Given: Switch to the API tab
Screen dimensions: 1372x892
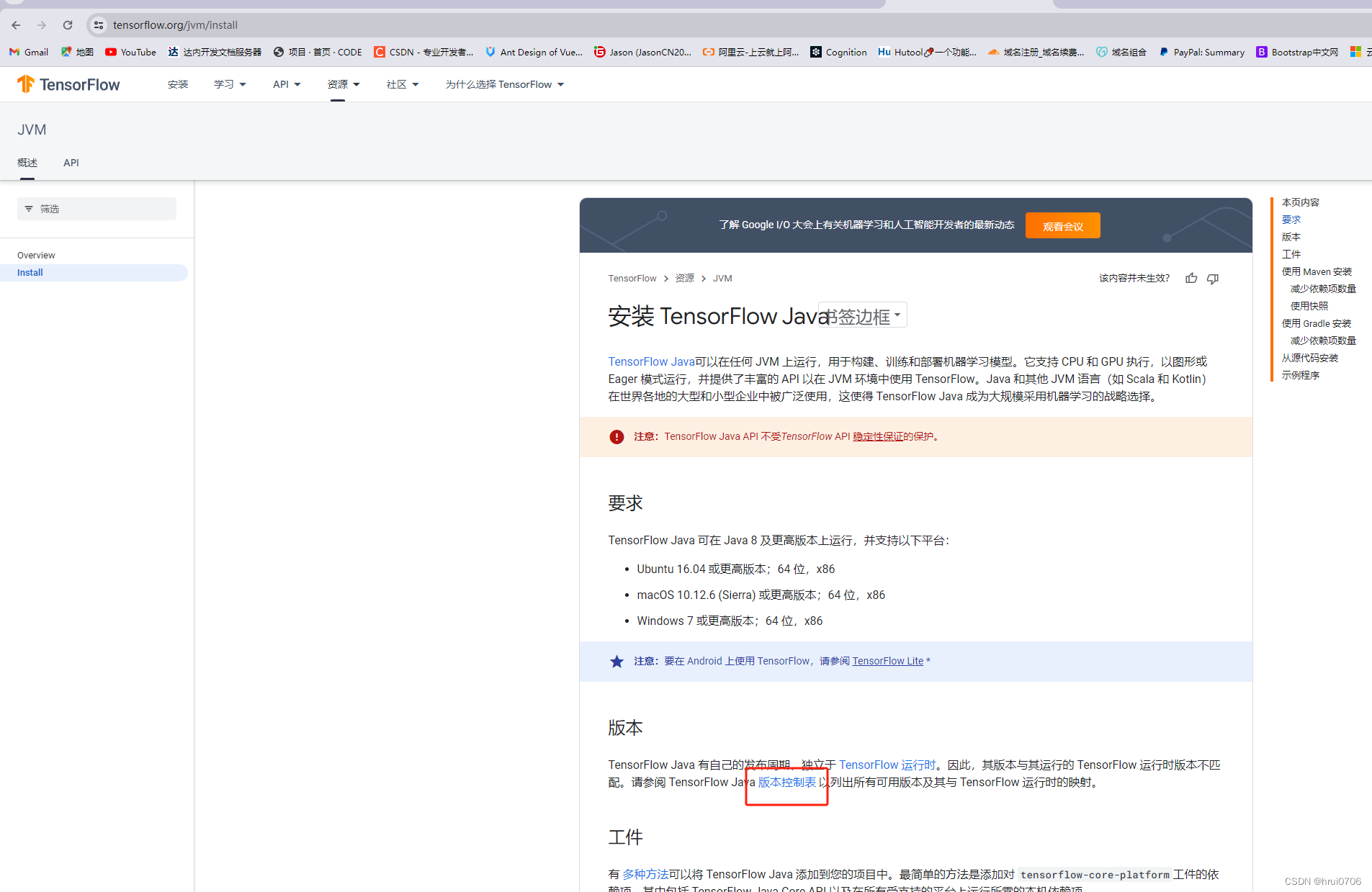Looking at the screenshot, I should [71, 163].
